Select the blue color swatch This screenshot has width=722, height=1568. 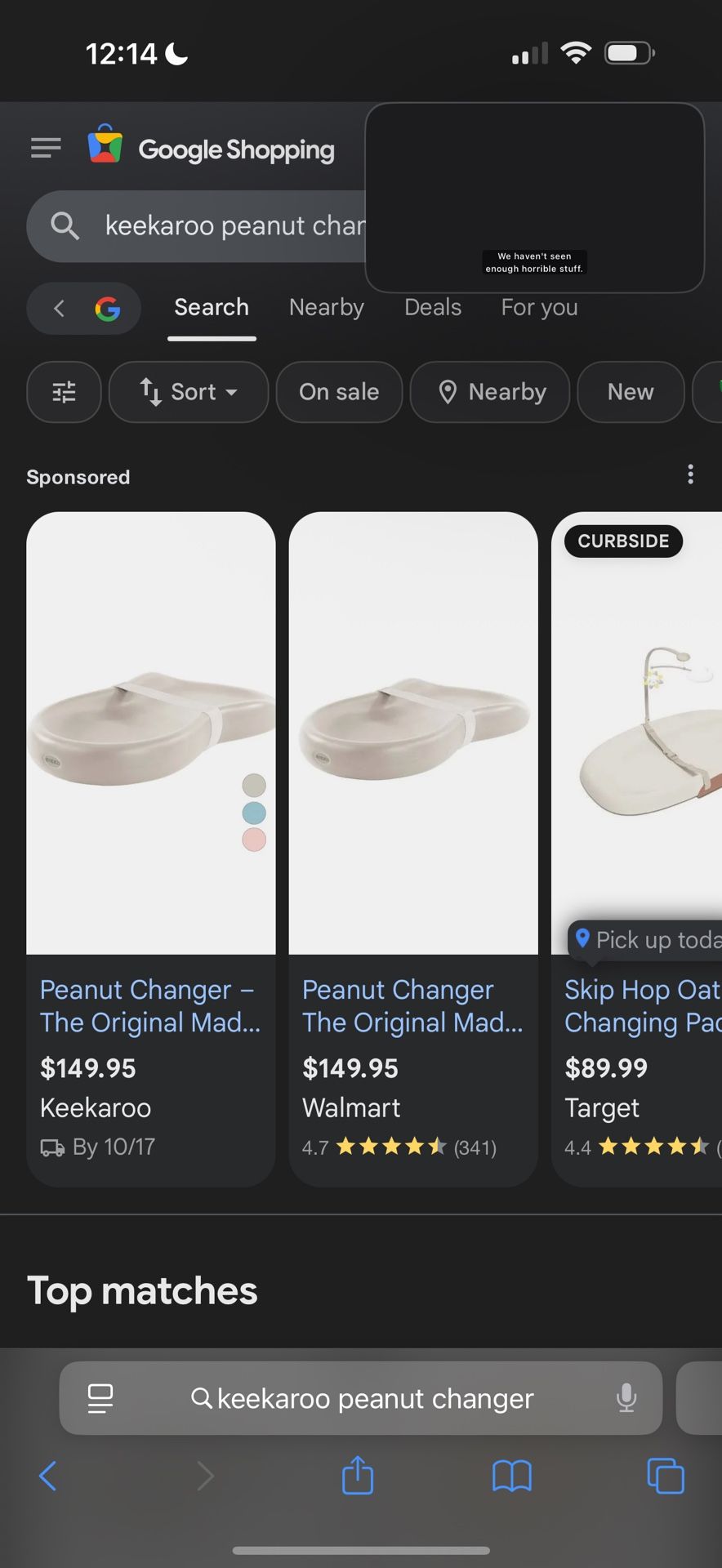click(x=254, y=813)
